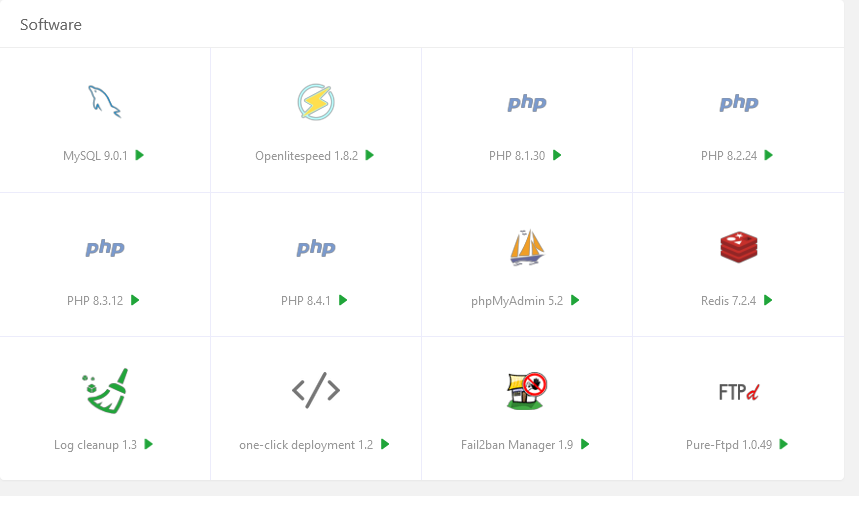Click the PHP 8.4.1 logo icon
Screen dimensions: 859x511
click(315, 247)
